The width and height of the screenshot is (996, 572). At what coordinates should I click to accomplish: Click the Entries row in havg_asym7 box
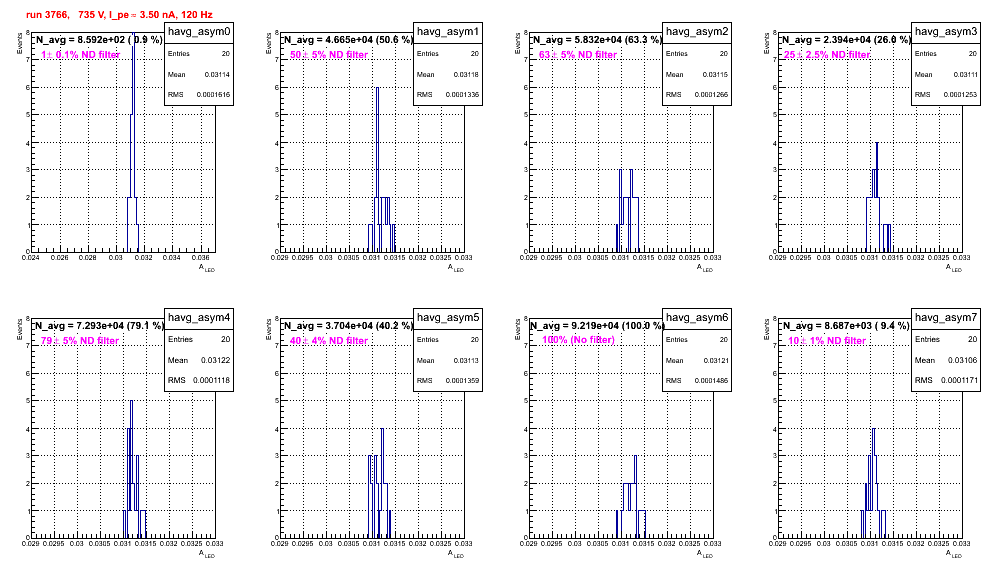pos(946,339)
